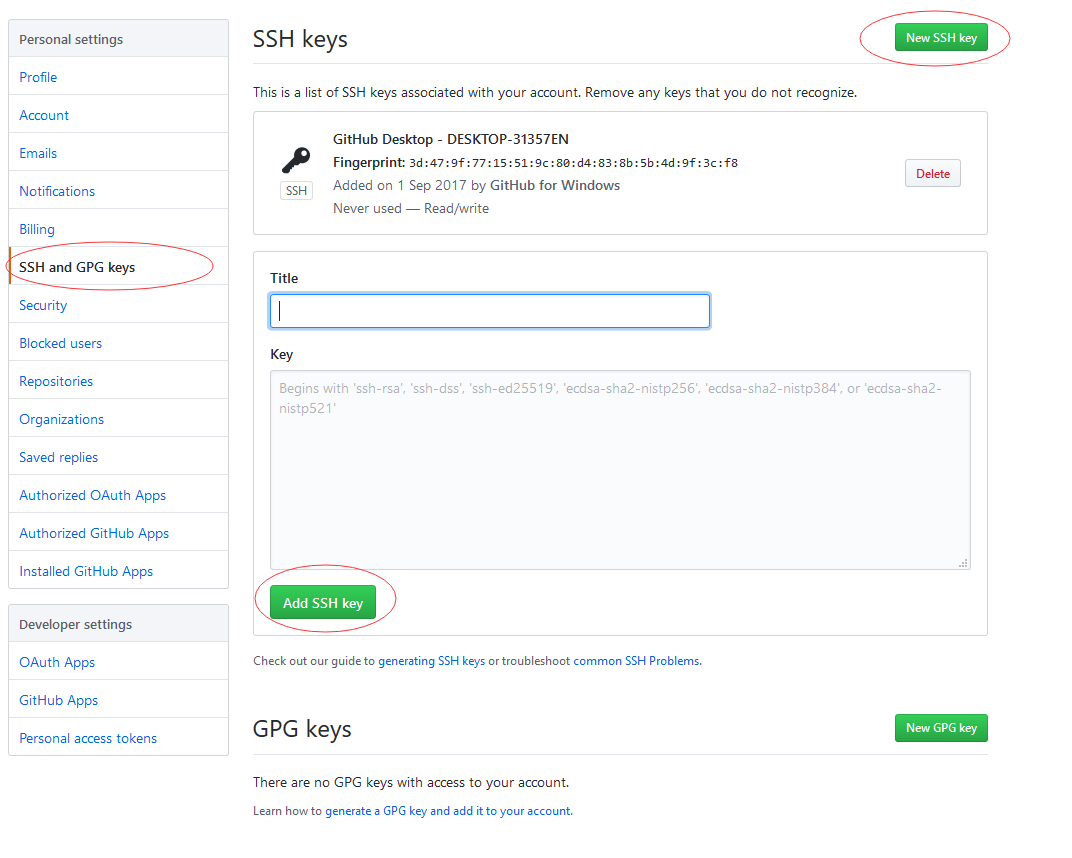The image size is (1072, 858).
Task: Focus the Title input field
Action: (490, 311)
